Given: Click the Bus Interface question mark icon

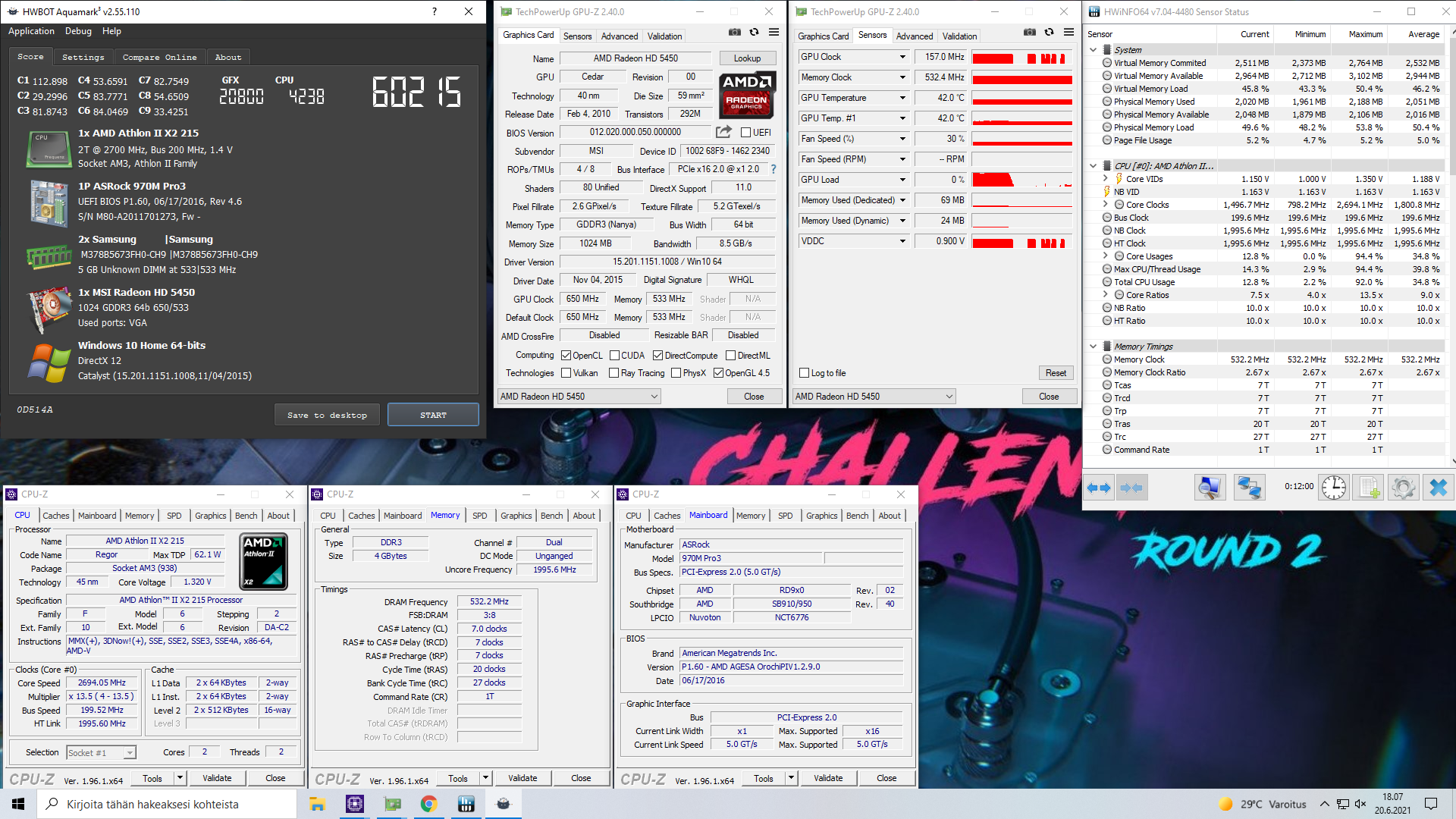Looking at the screenshot, I should tap(773, 169).
